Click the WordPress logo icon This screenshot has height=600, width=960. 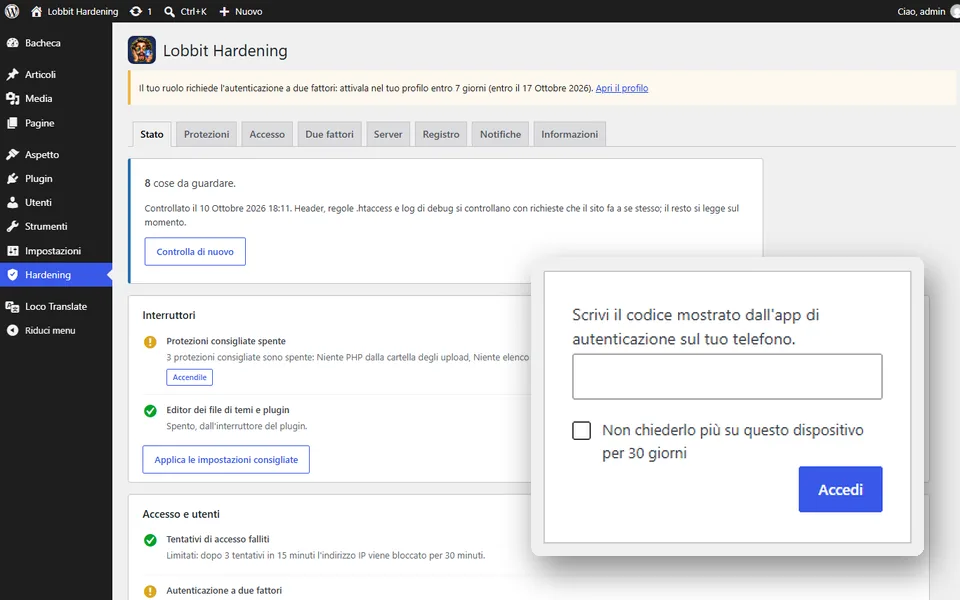point(12,11)
